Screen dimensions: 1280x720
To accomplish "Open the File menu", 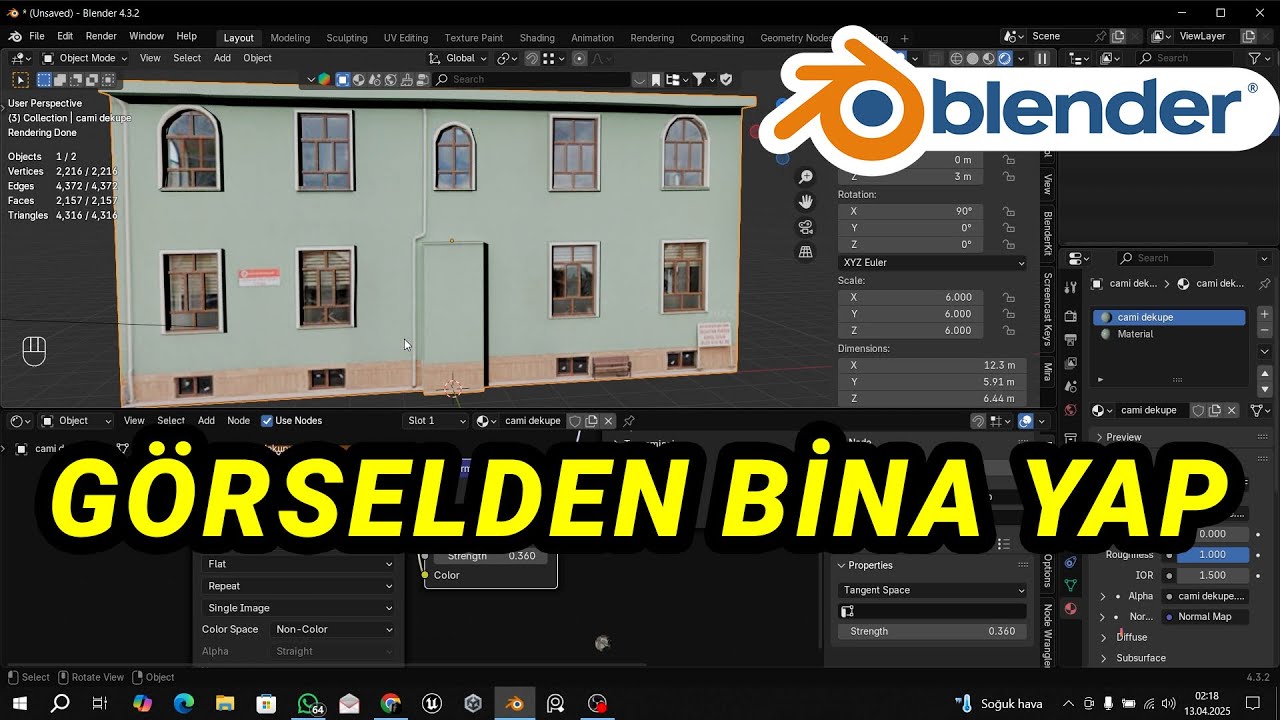I will point(37,36).
